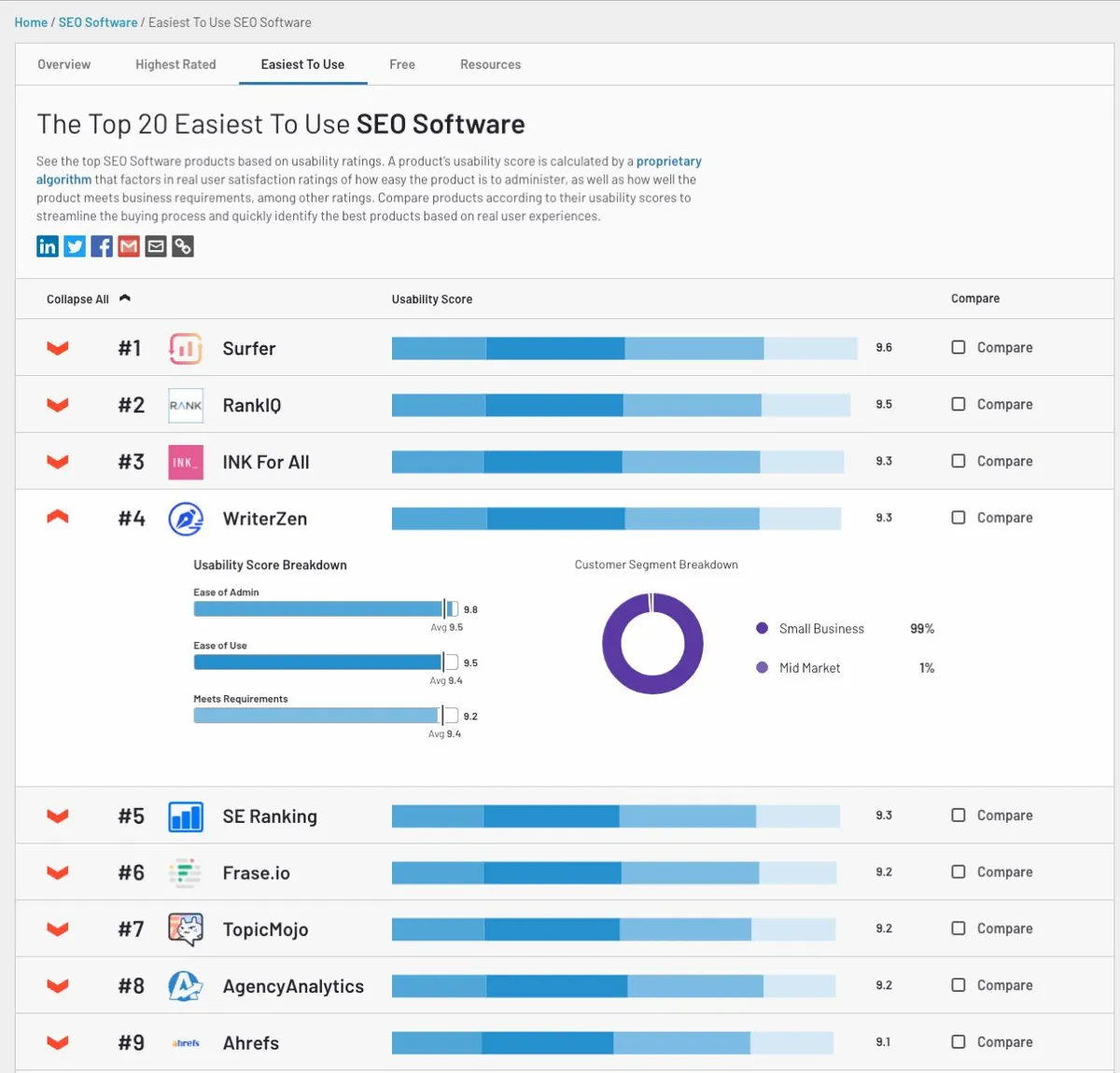Share page via LinkedIn icon

click(x=48, y=246)
